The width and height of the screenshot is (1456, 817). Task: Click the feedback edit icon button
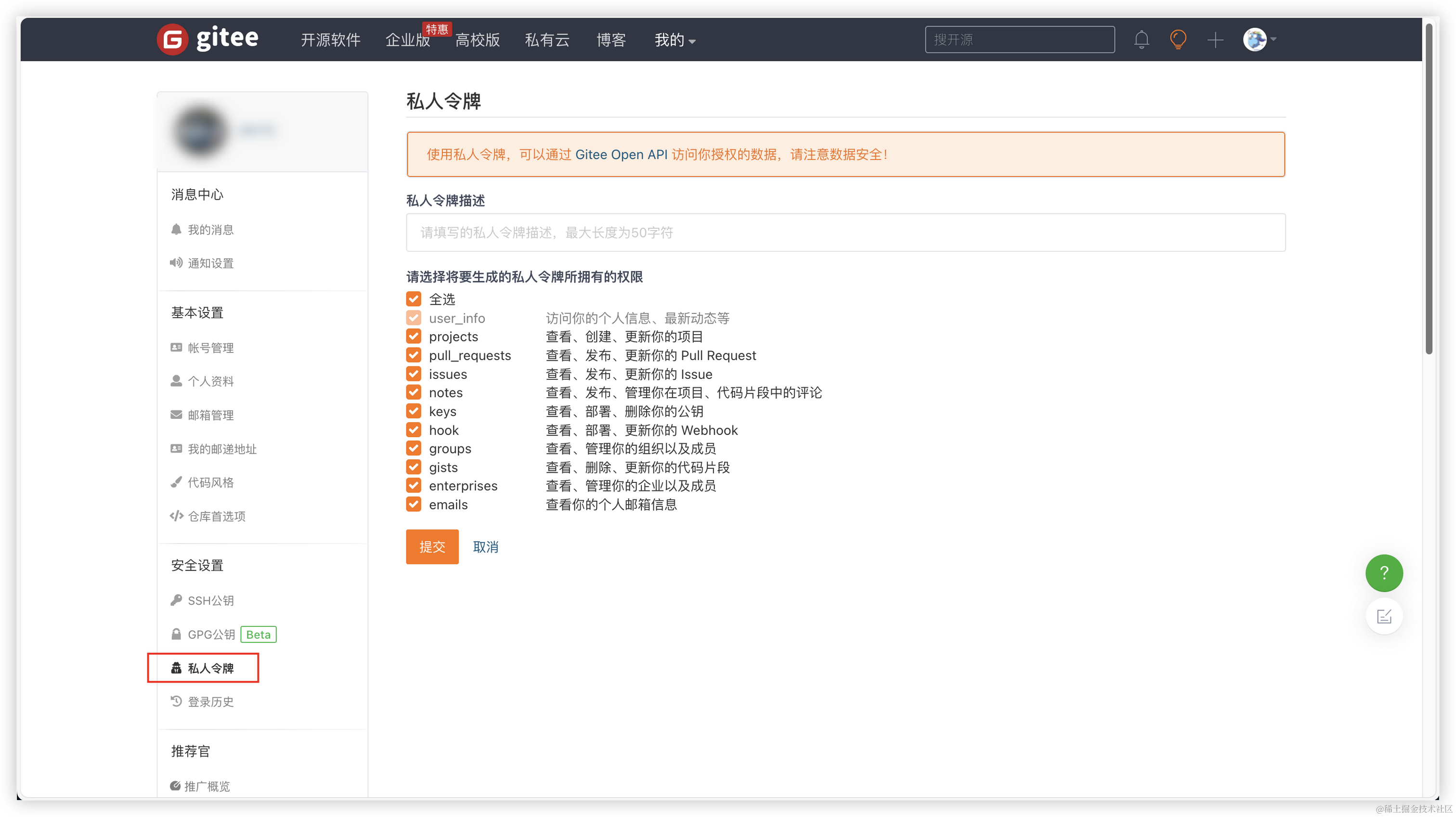1384,616
